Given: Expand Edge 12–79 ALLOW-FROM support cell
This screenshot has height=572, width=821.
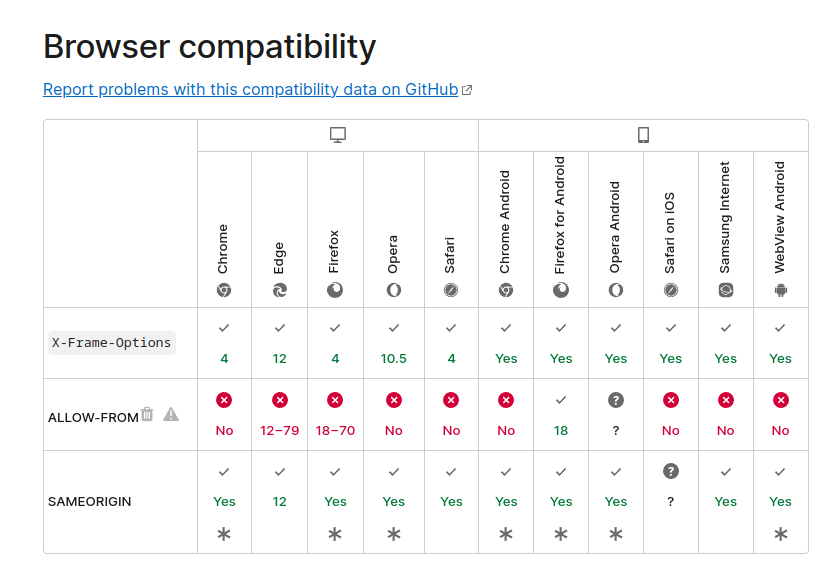Looking at the screenshot, I should pos(280,414).
